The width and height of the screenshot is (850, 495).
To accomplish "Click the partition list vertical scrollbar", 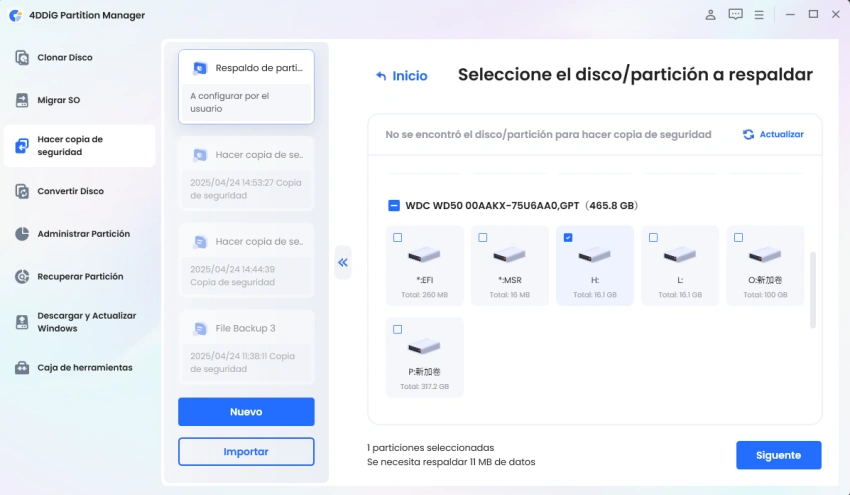I will click(x=813, y=290).
